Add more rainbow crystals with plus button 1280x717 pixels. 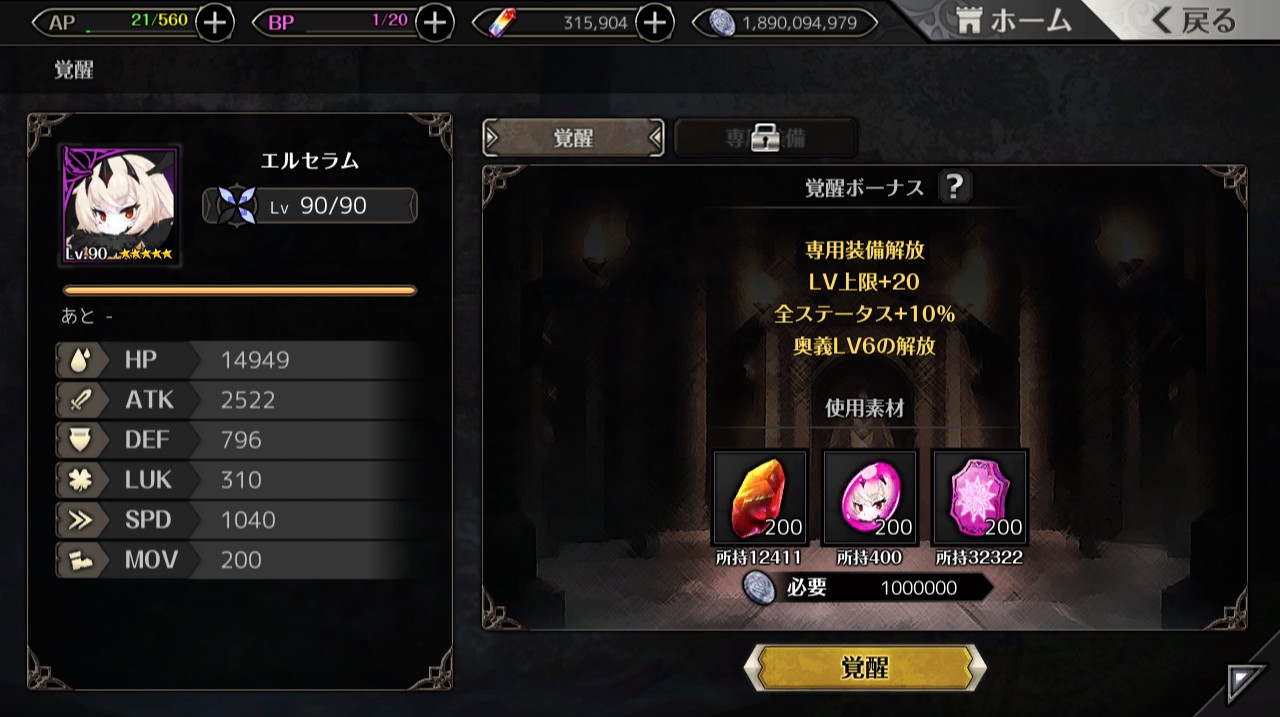[x=654, y=22]
